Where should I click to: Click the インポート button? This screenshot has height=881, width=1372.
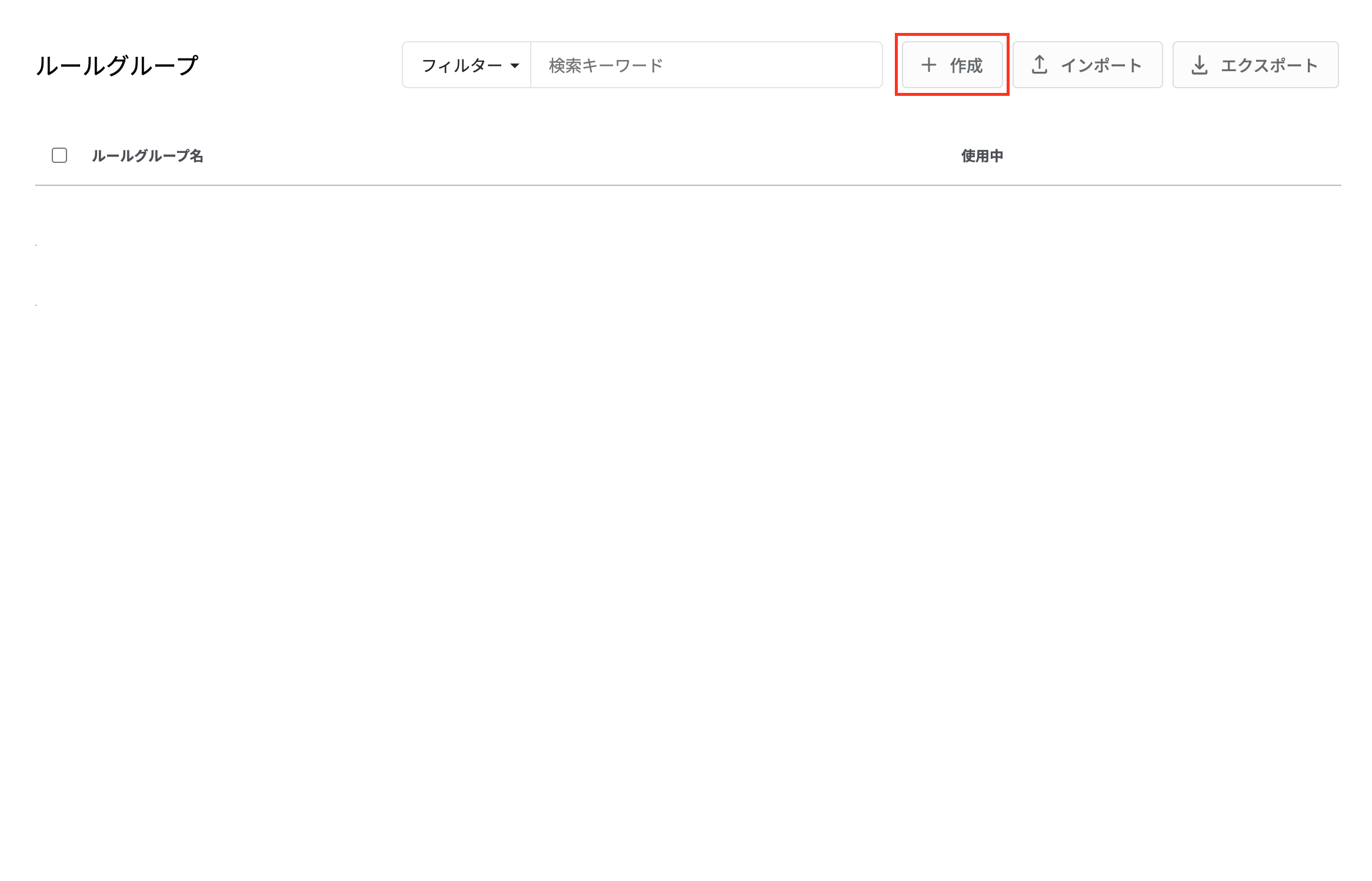pyautogui.click(x=1087, y=65)
